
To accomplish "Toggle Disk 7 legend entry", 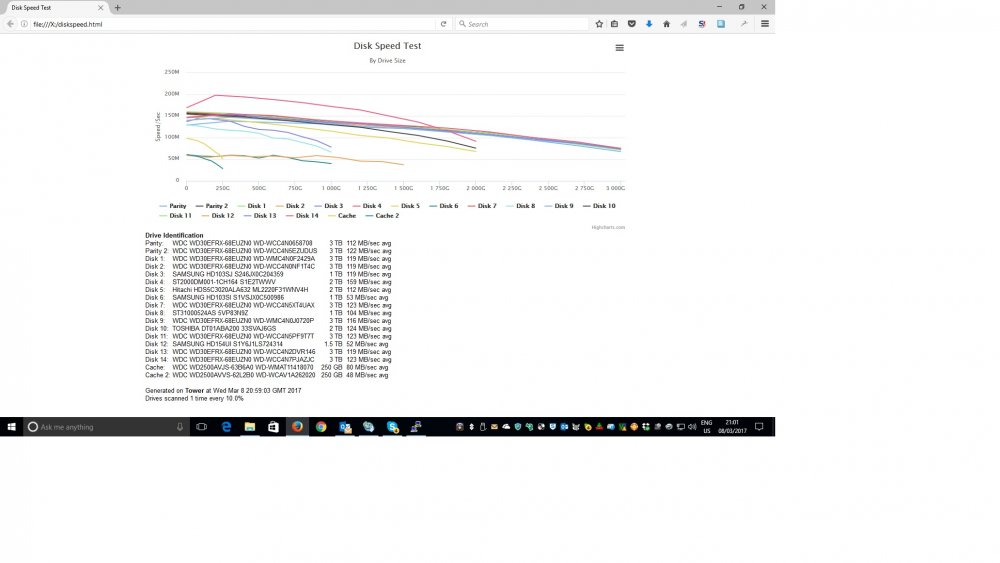I will pyautogui.click(x=482, y=206).
